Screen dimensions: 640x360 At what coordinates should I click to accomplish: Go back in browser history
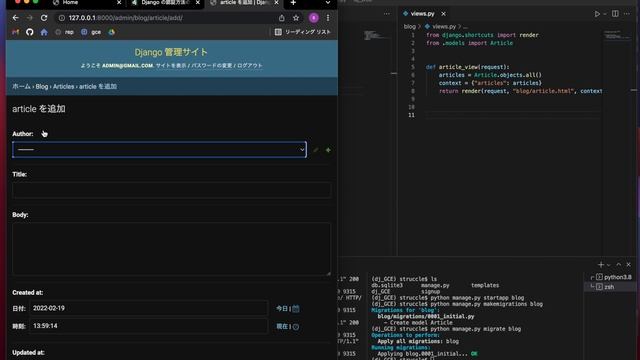(x=16, y=18)
